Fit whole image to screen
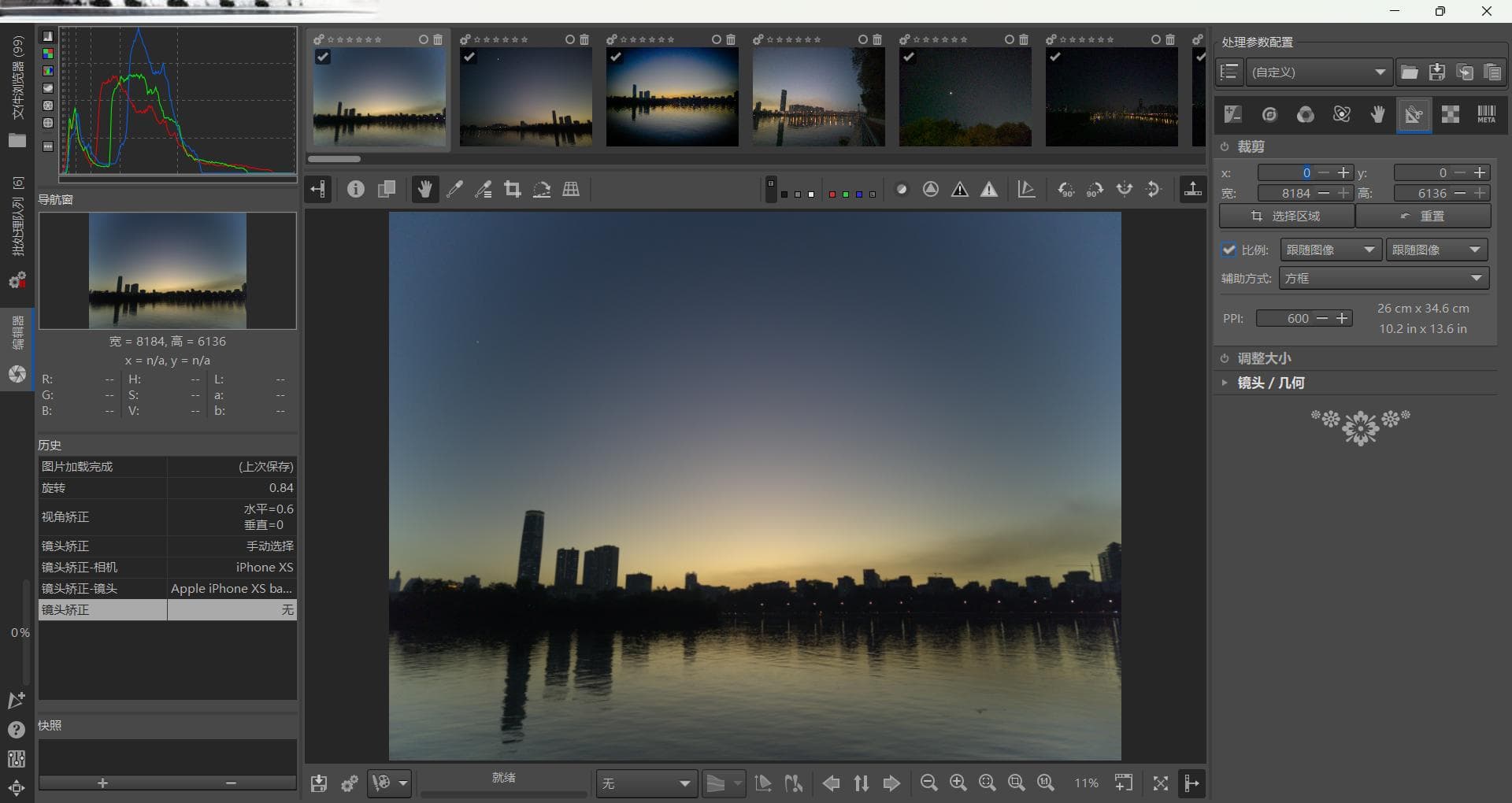Viewport: 1512px width, 803px height. click(988, 783)
